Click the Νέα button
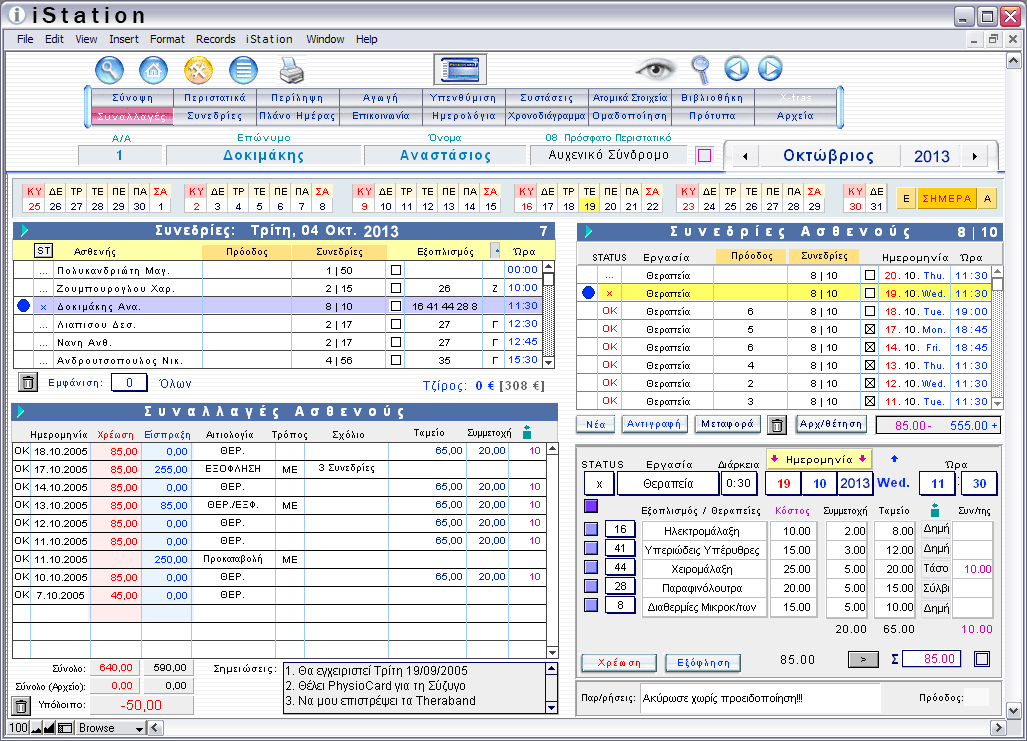The height and width of the screenshot is (741, 1027). coord(595,425)
